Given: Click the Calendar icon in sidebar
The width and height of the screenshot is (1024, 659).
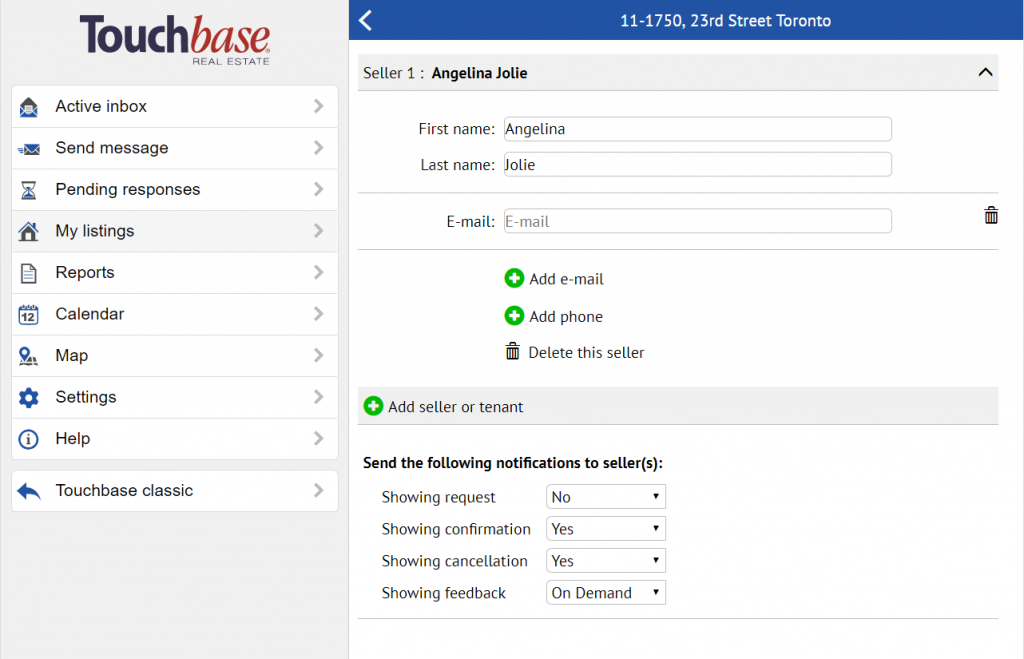Looking at the screenshot, I should tap(29, 314).
